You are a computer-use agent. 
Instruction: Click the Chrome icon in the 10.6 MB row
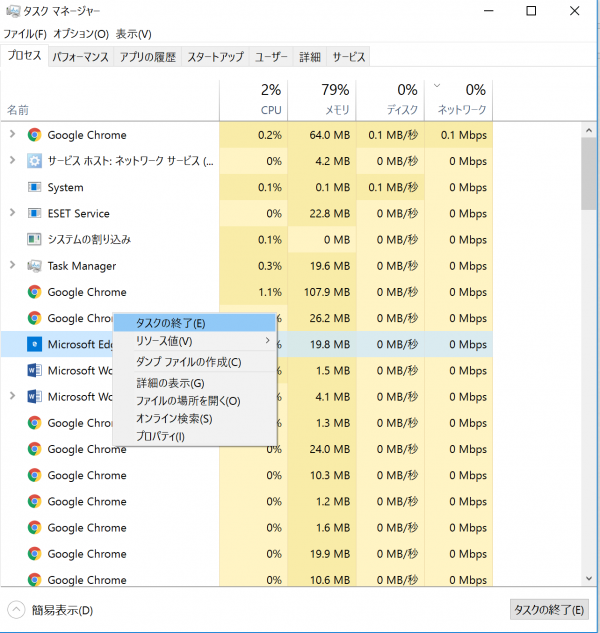[34, 580]
